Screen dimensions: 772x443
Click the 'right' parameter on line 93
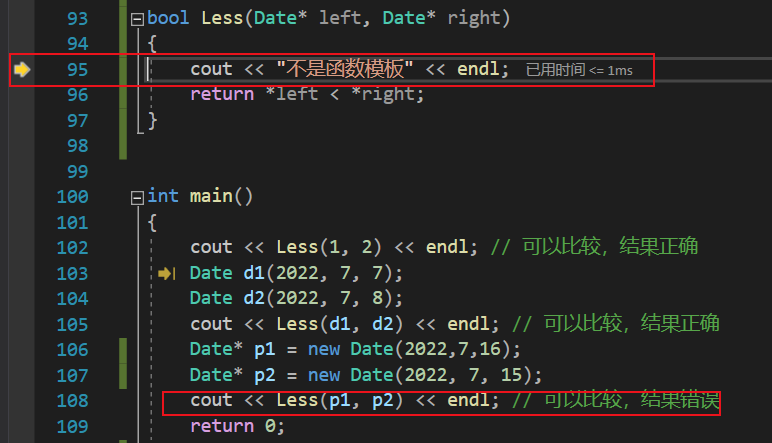[x=474, y=19]
